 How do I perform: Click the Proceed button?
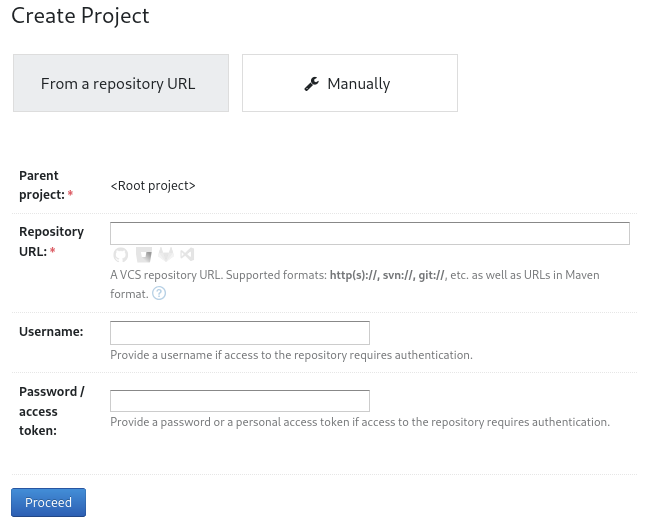point(48,502)
